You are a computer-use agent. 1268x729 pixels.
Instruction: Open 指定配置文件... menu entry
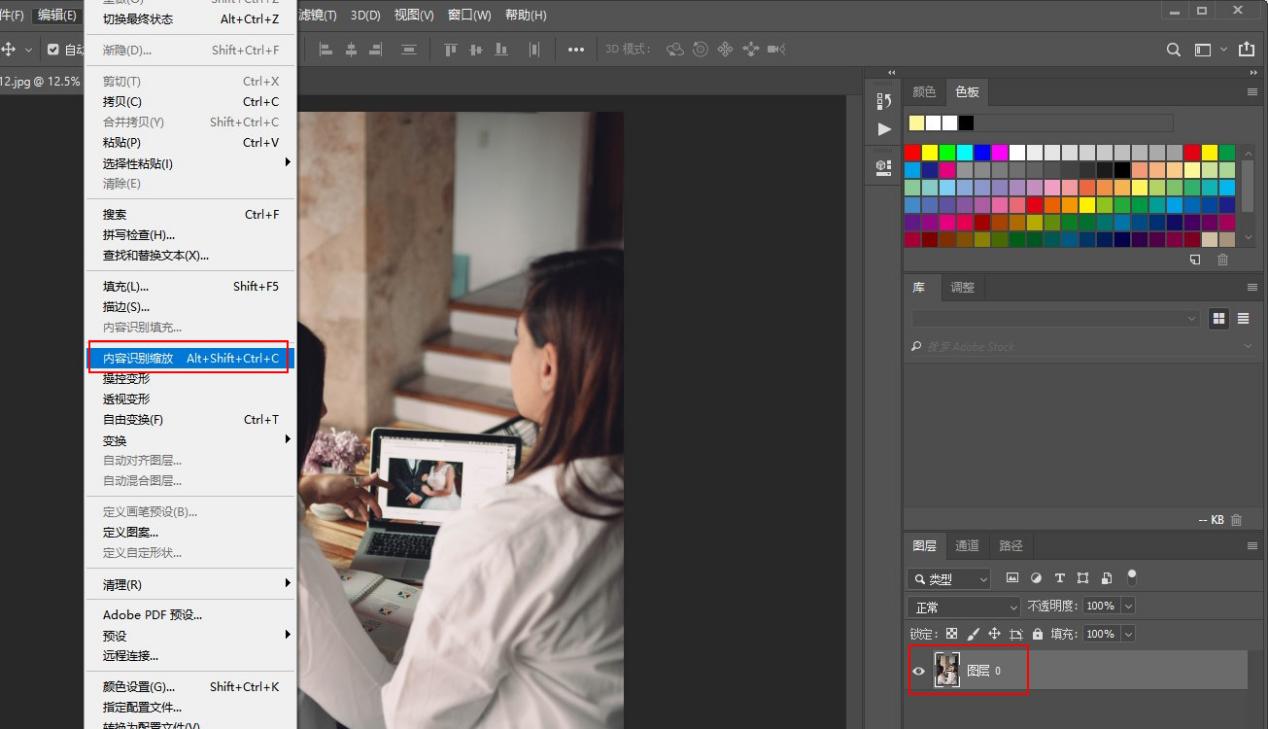coord(191,707)
